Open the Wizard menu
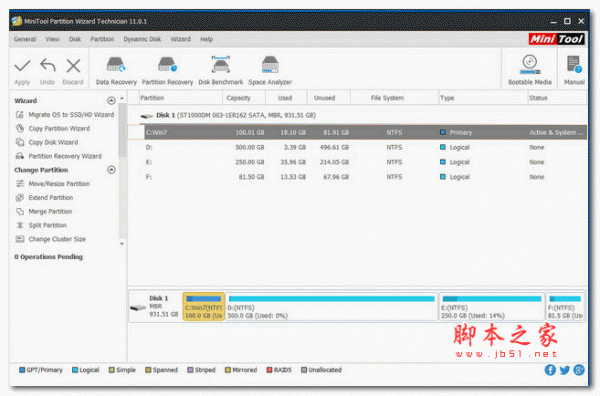This screenshot has height=396, width=600. [181, 39]
